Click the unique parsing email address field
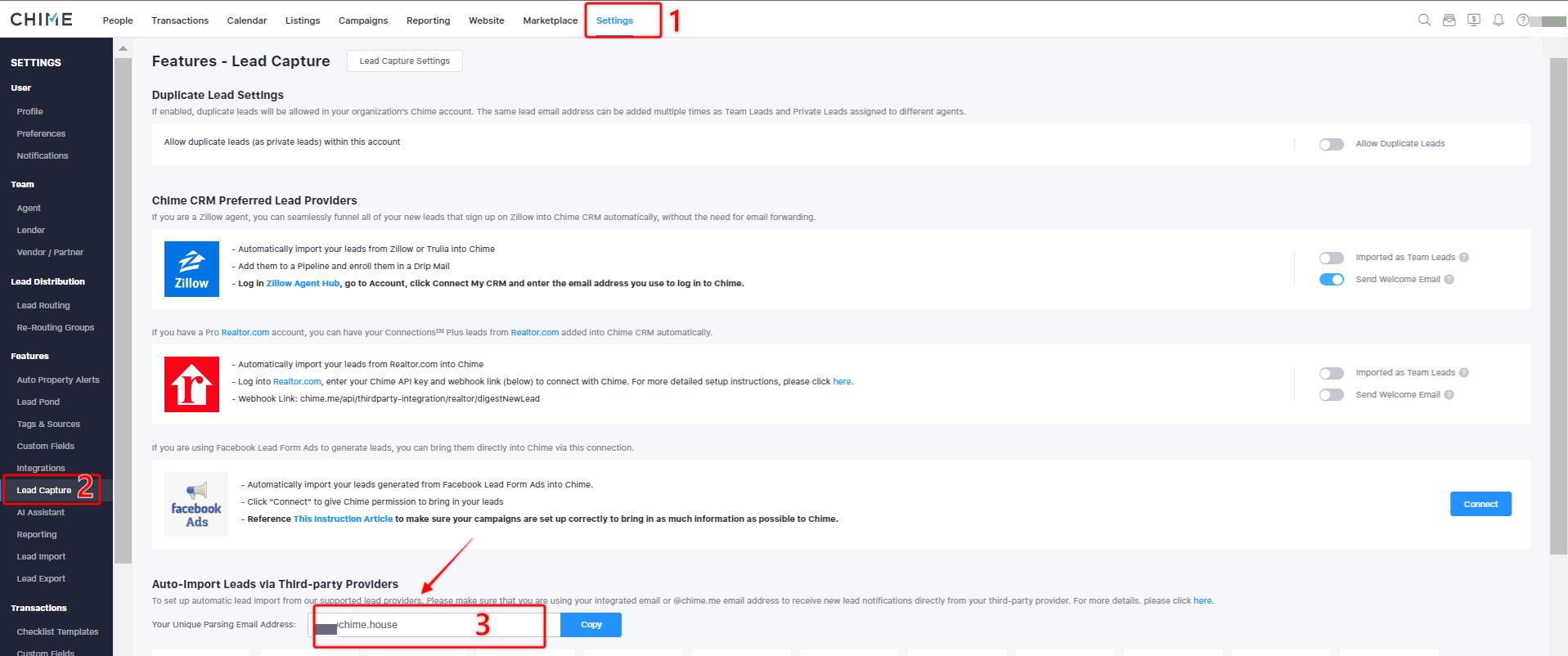 pyautogui.click(x=434, y=625)
